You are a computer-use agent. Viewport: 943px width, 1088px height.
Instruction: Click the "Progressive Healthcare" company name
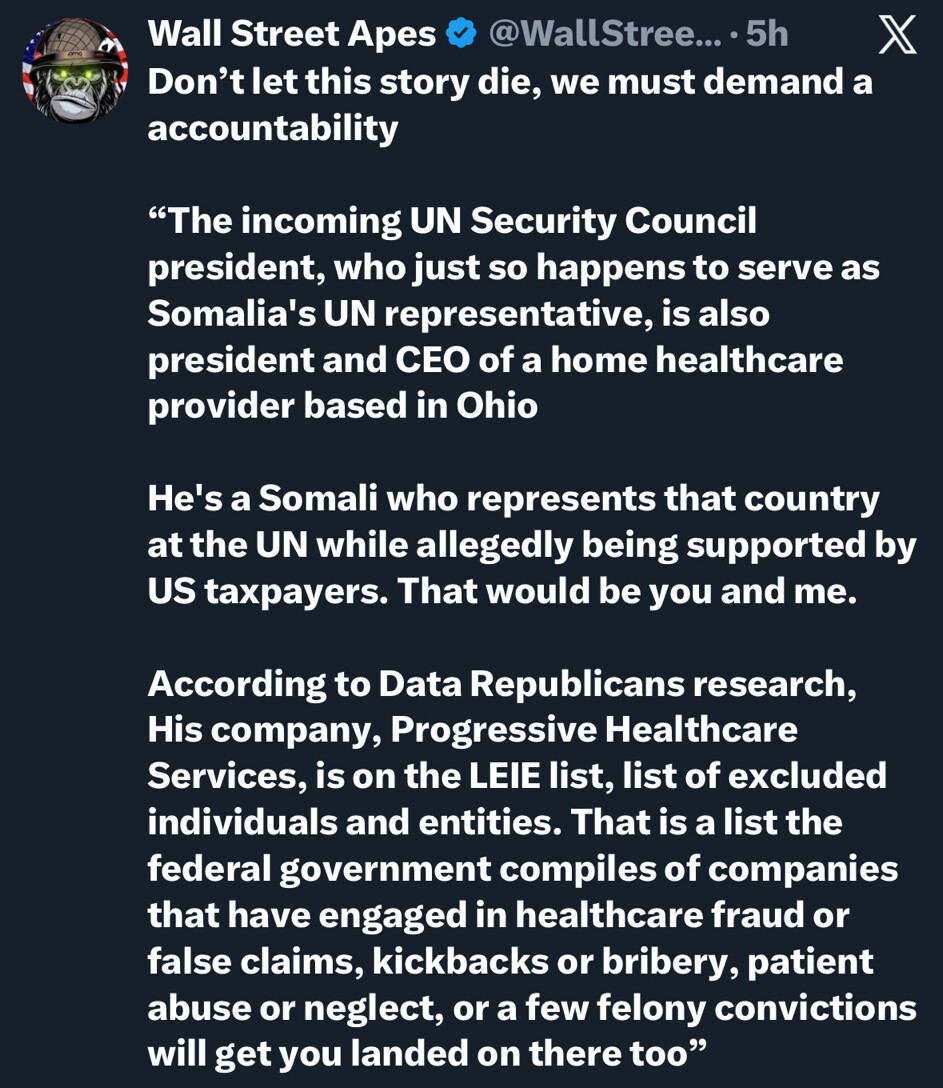[594, 730]
